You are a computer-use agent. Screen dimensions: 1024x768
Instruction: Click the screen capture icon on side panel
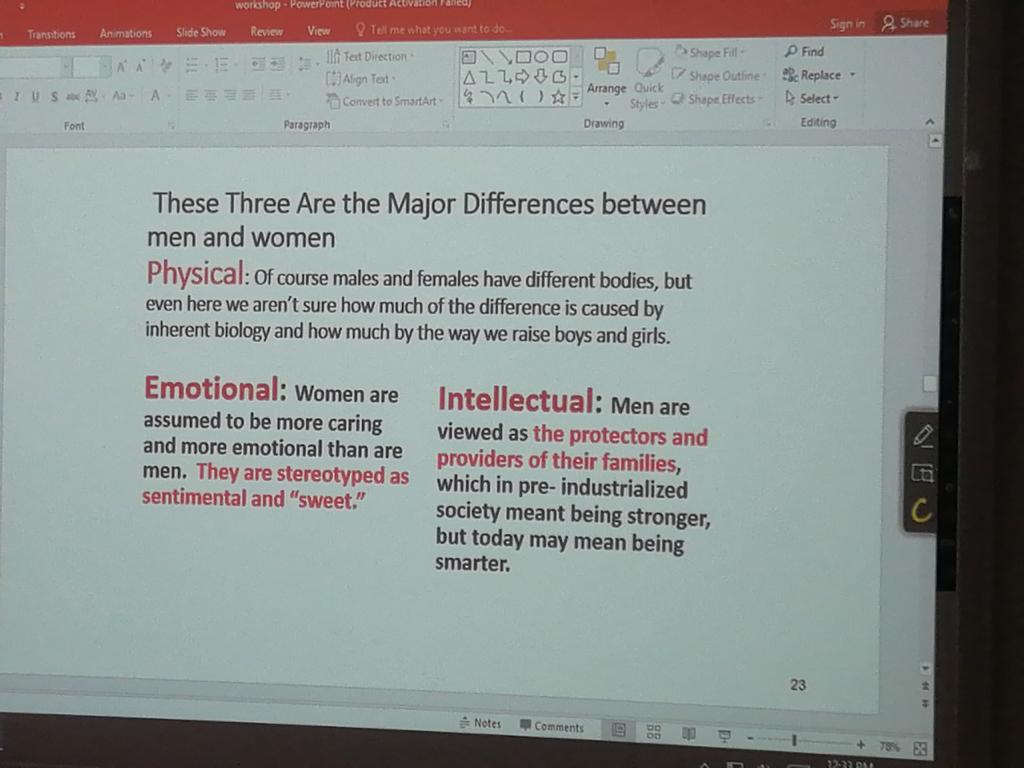pyautogui.click(x=922, y=473)
